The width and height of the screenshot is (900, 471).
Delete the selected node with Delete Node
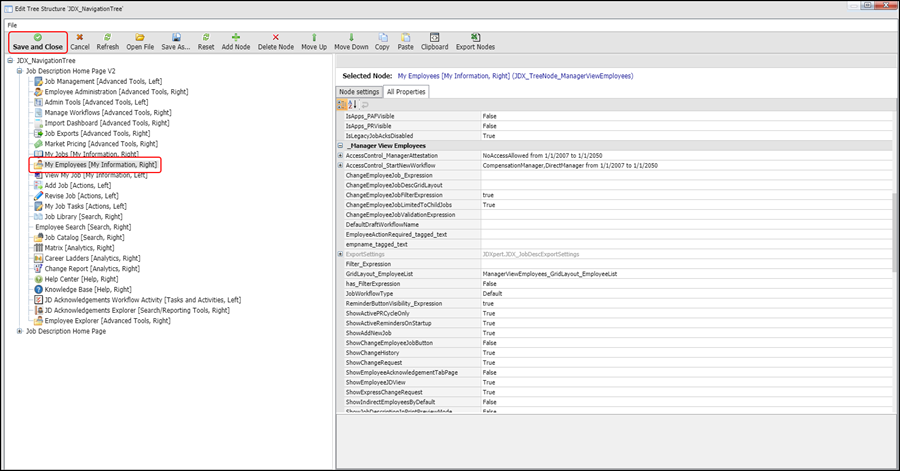click(x=276, y=41)
